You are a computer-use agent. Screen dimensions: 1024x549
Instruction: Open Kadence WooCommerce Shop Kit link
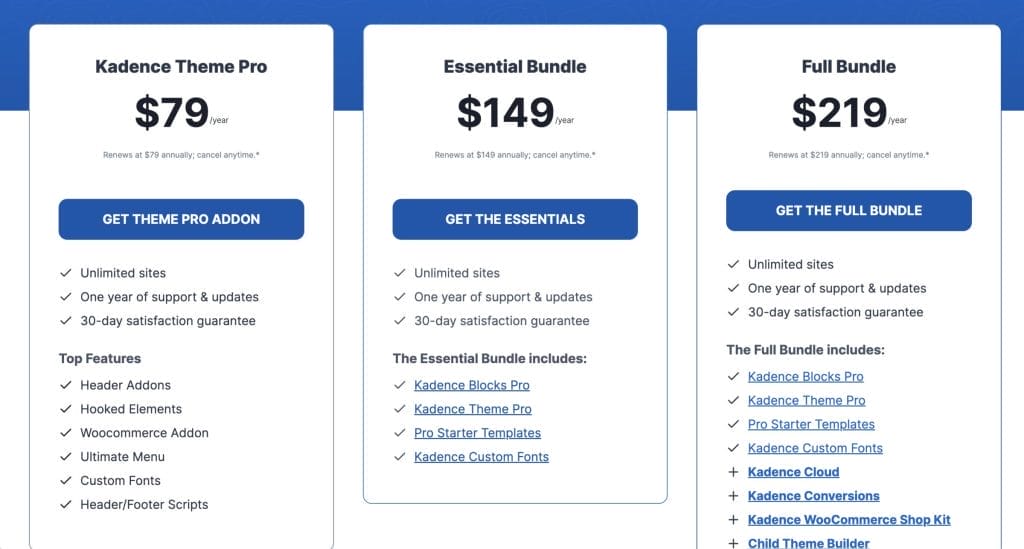click(849, 520)
